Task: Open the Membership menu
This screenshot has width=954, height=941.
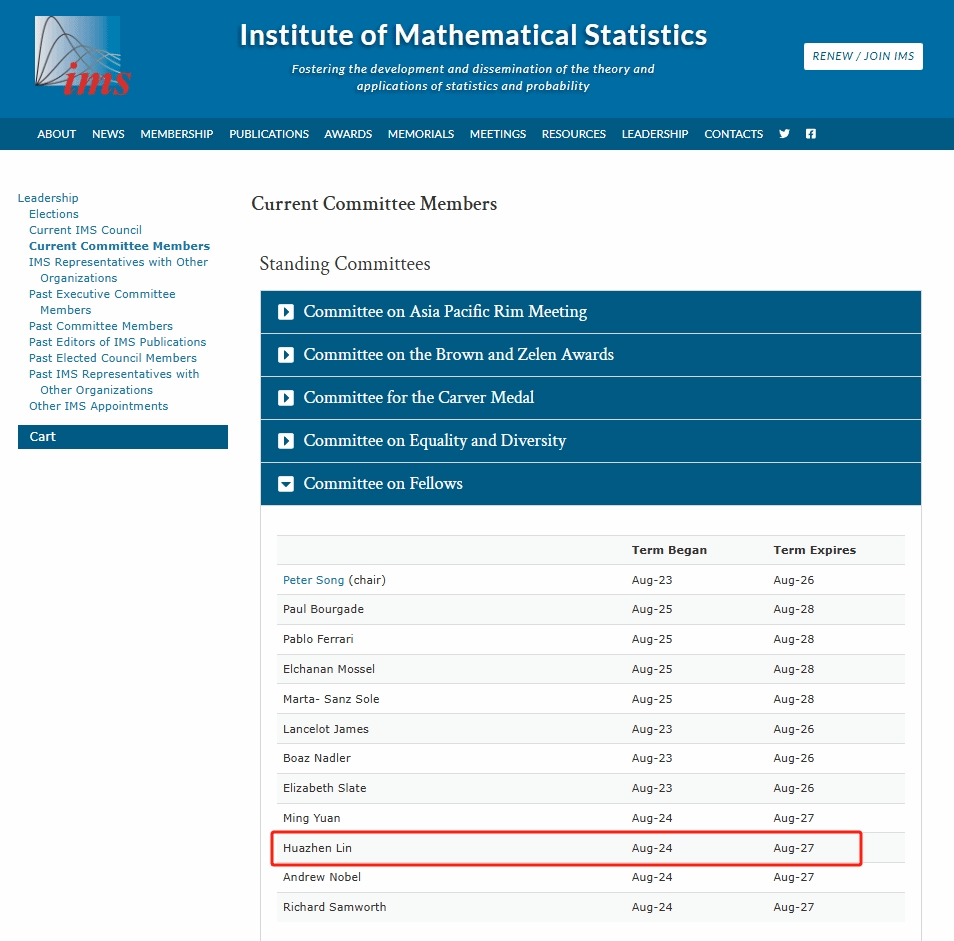Action: tap(176, 134)
